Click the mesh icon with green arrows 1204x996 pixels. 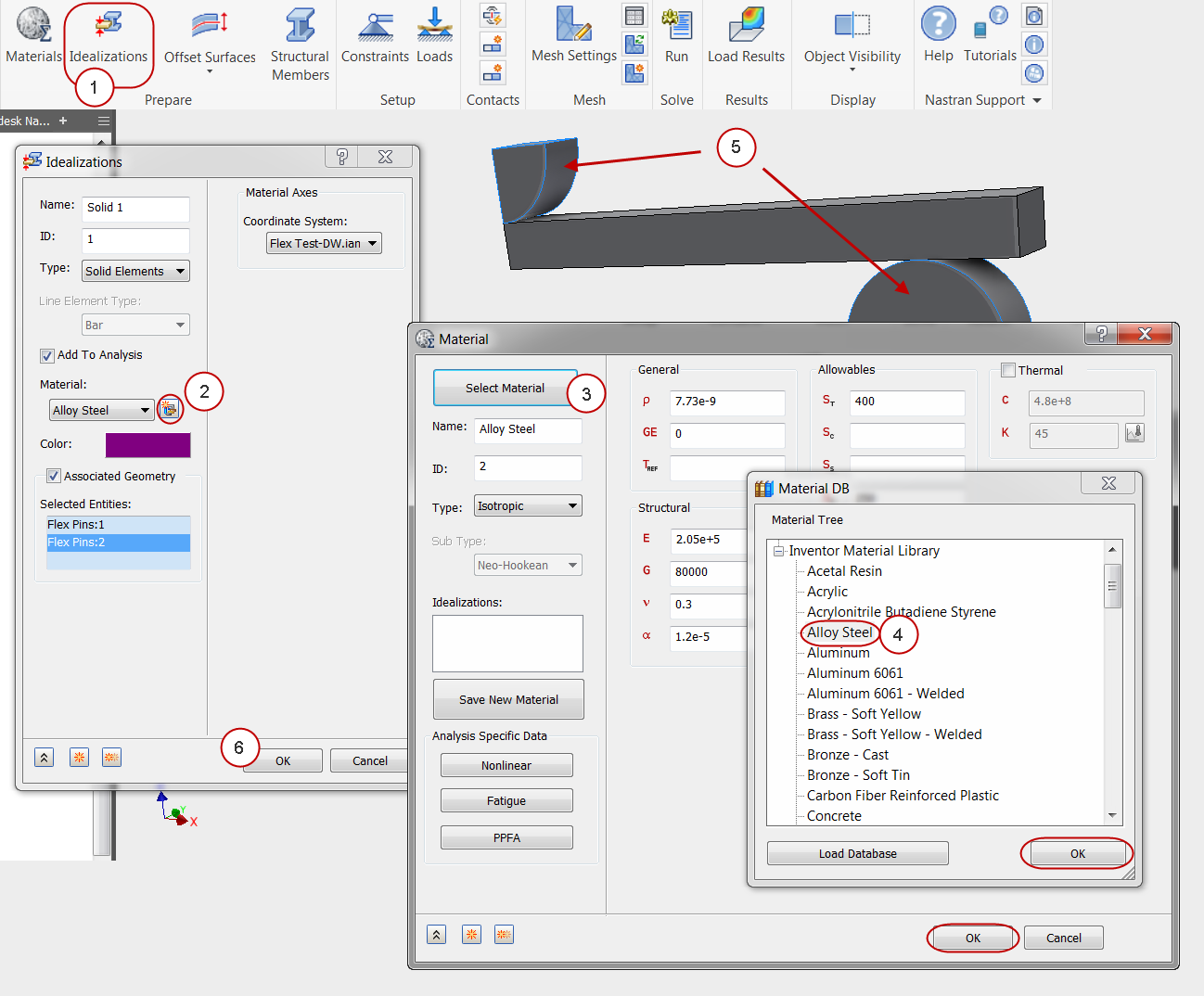coord(634,43)
